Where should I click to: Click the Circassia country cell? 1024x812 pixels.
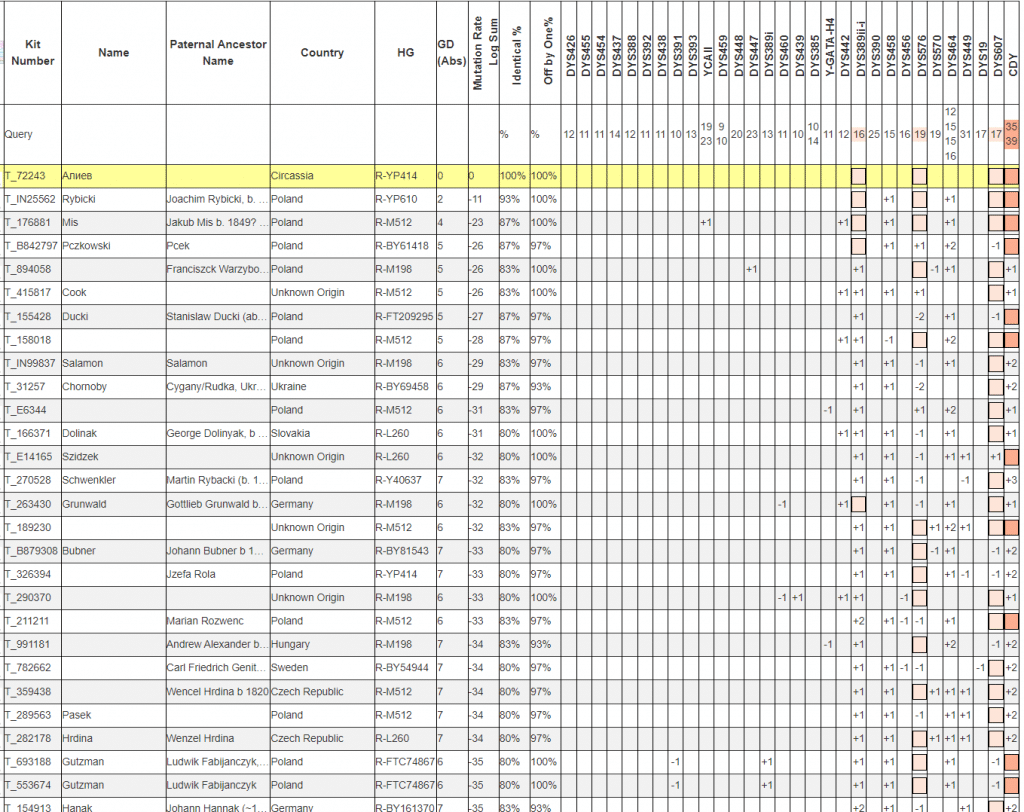[x=292, y=176]
